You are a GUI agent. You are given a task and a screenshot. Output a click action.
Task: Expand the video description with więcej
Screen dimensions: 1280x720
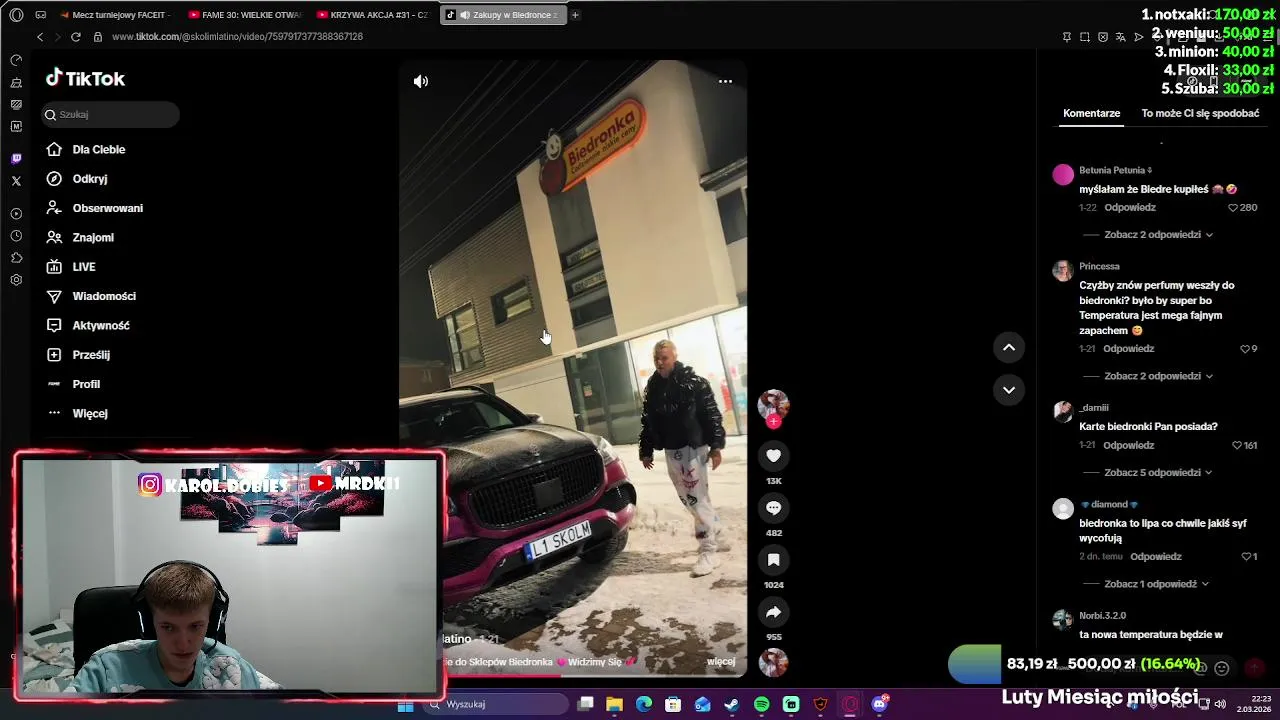pyautogui.click(x=721, y=662)
